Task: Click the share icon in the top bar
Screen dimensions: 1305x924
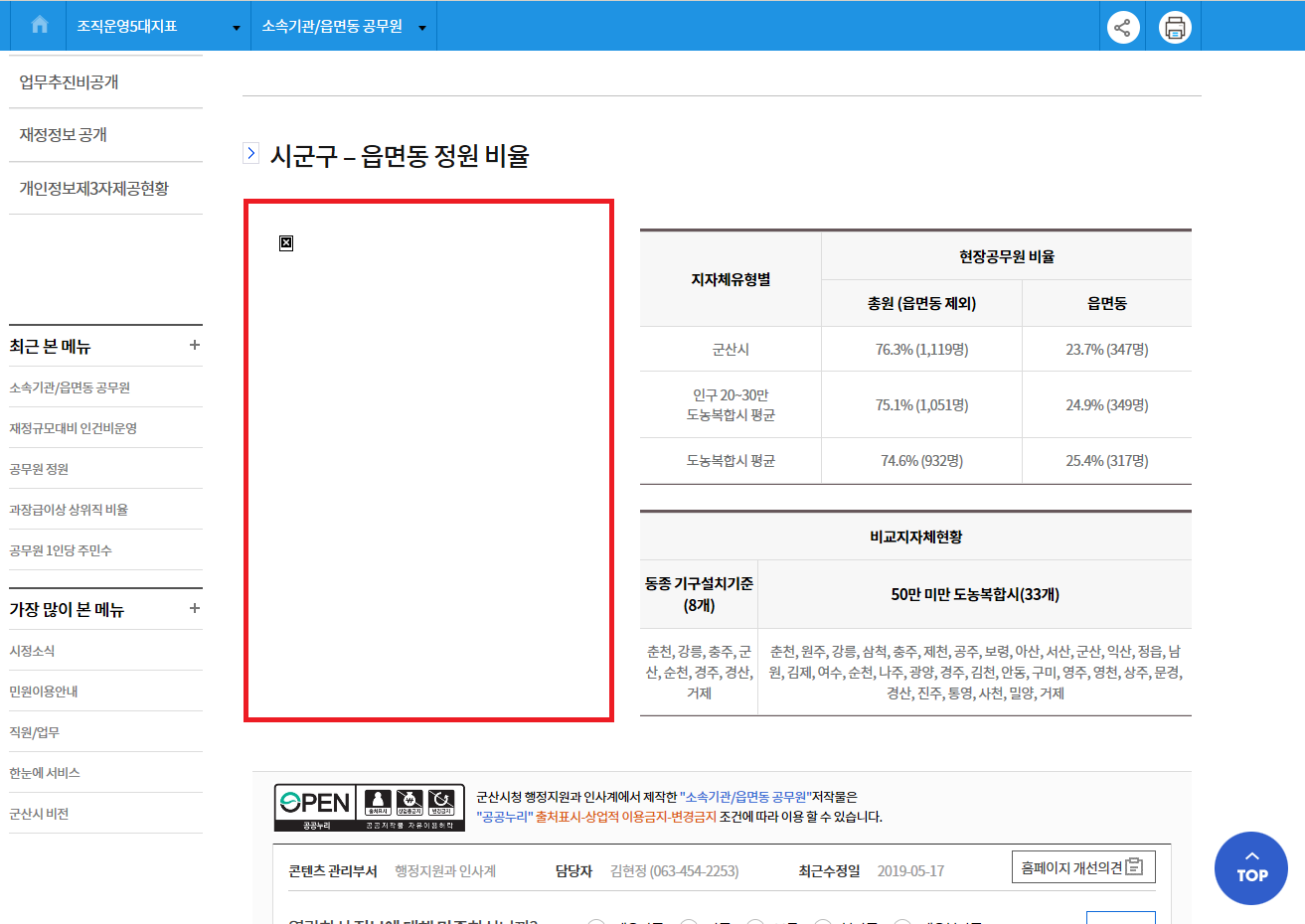Action: pyautogui.click(x=1123, y=27)
